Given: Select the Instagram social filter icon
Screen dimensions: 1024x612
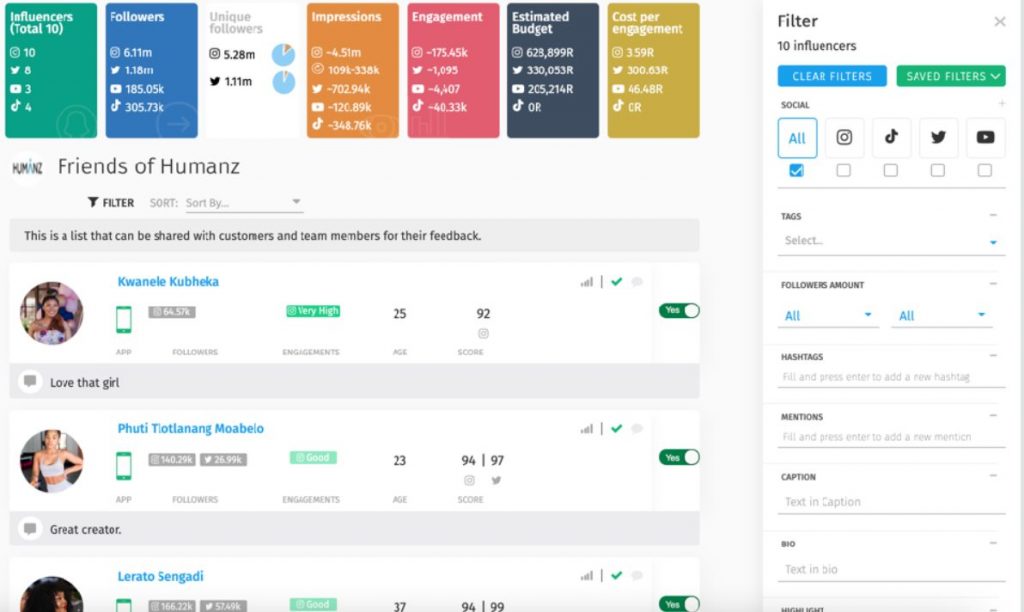Looking at the screenshot, I should click(x=844, y=137).
